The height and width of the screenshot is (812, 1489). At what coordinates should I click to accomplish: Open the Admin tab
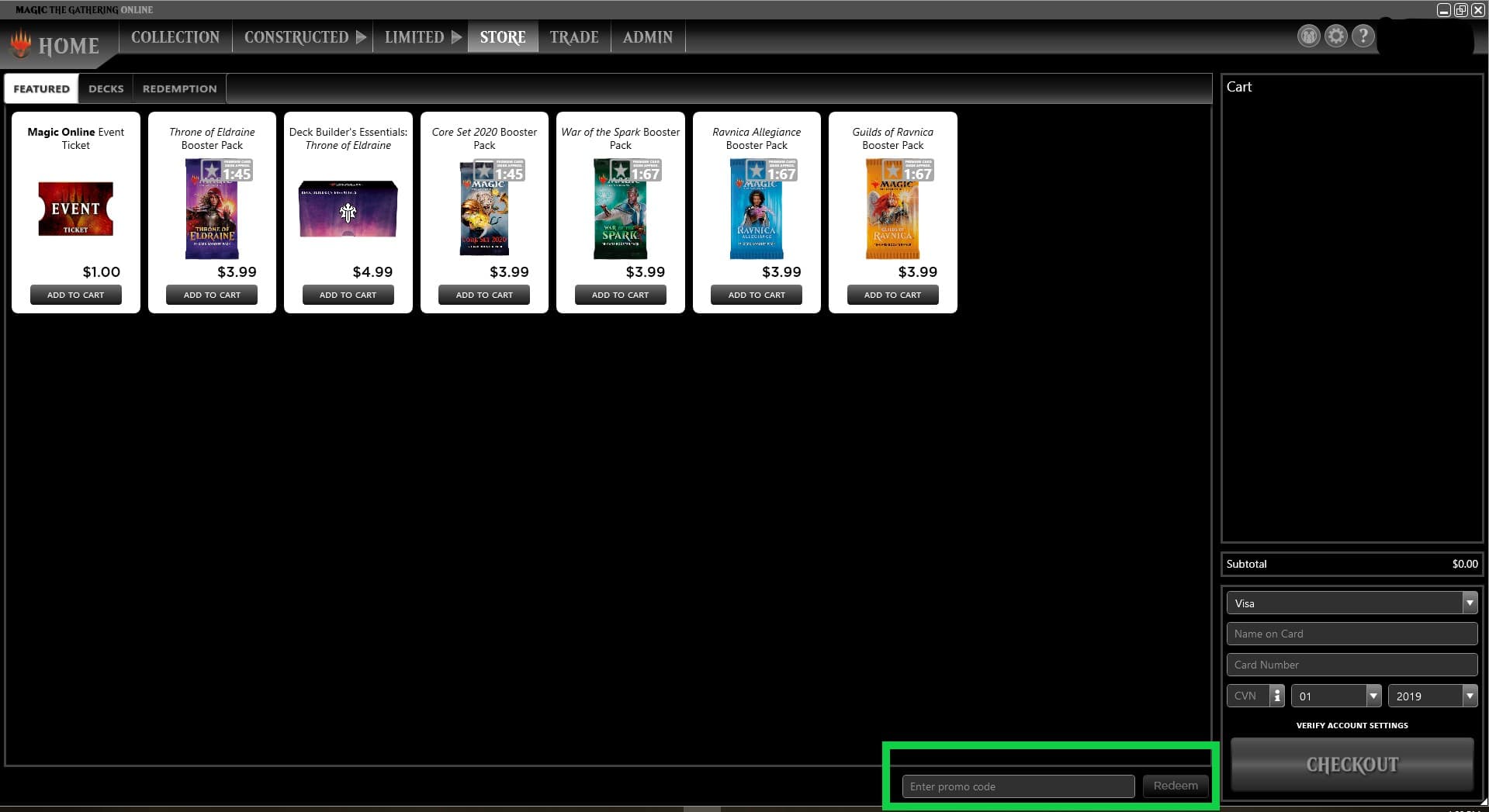point(648,37)
